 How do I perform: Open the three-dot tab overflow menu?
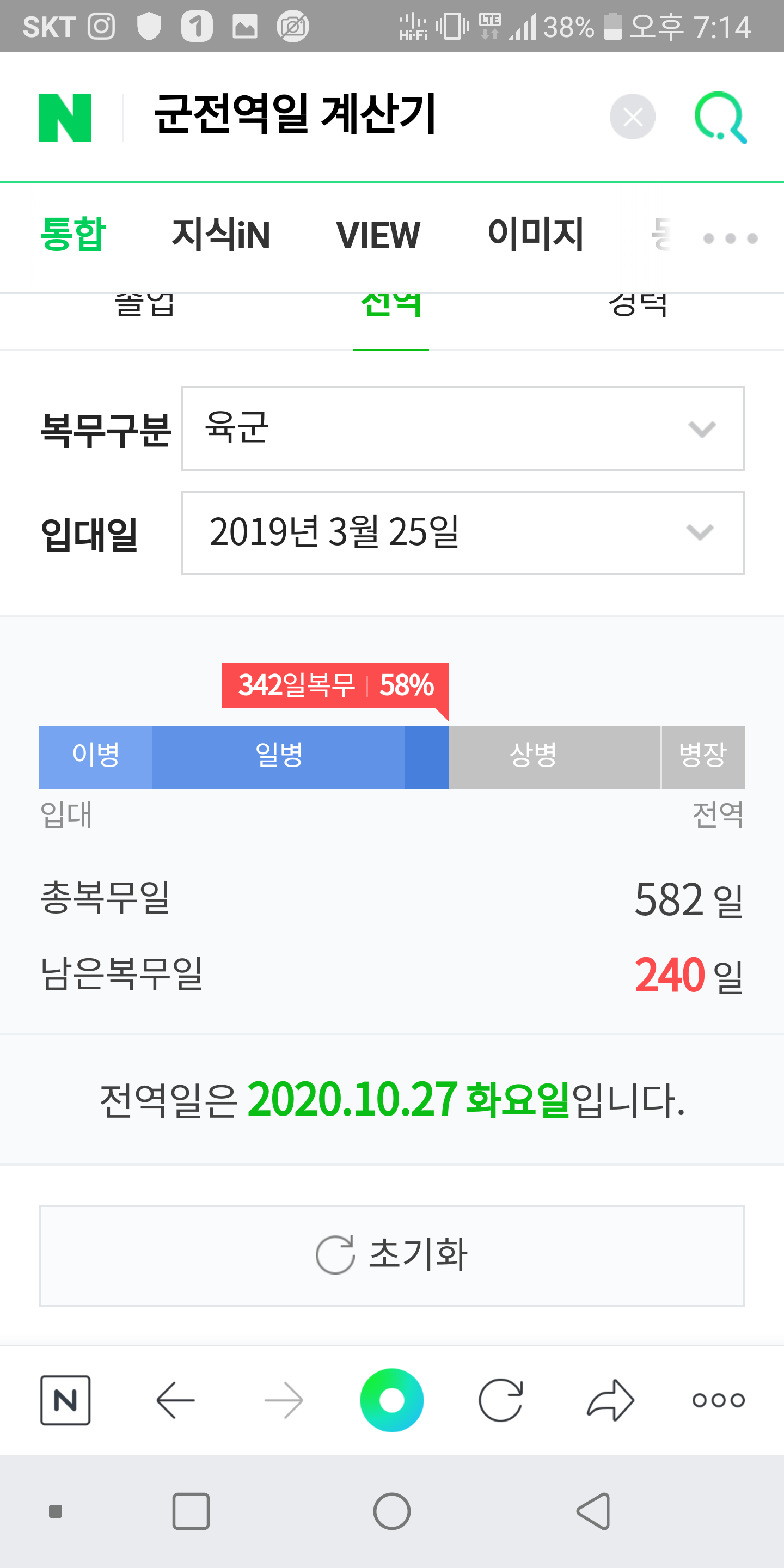(x=730, y=238)
